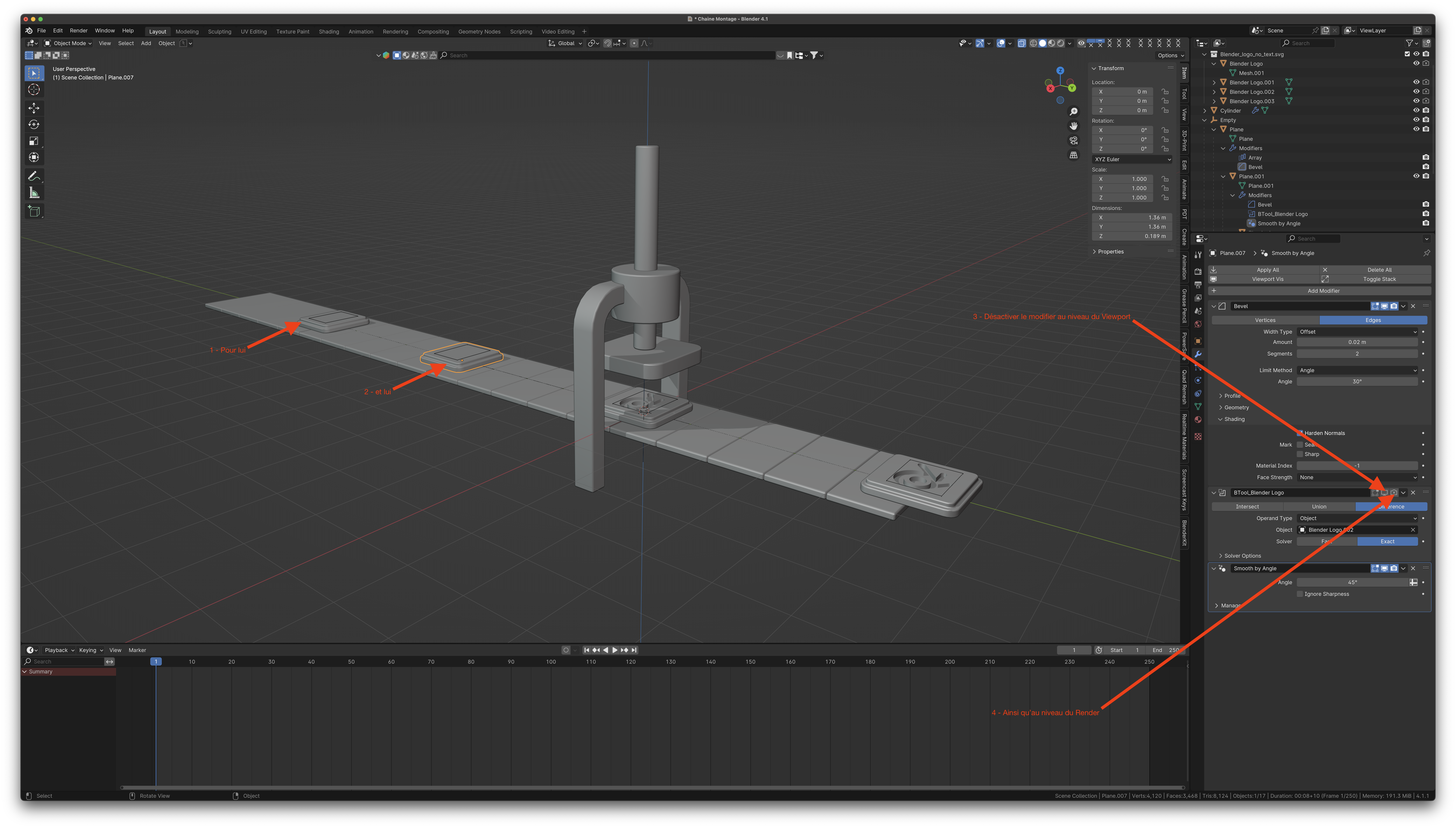1456x828 pixels.
Task: Click the Smooth by Angle 45° slider
Action: pos(1352,582)
